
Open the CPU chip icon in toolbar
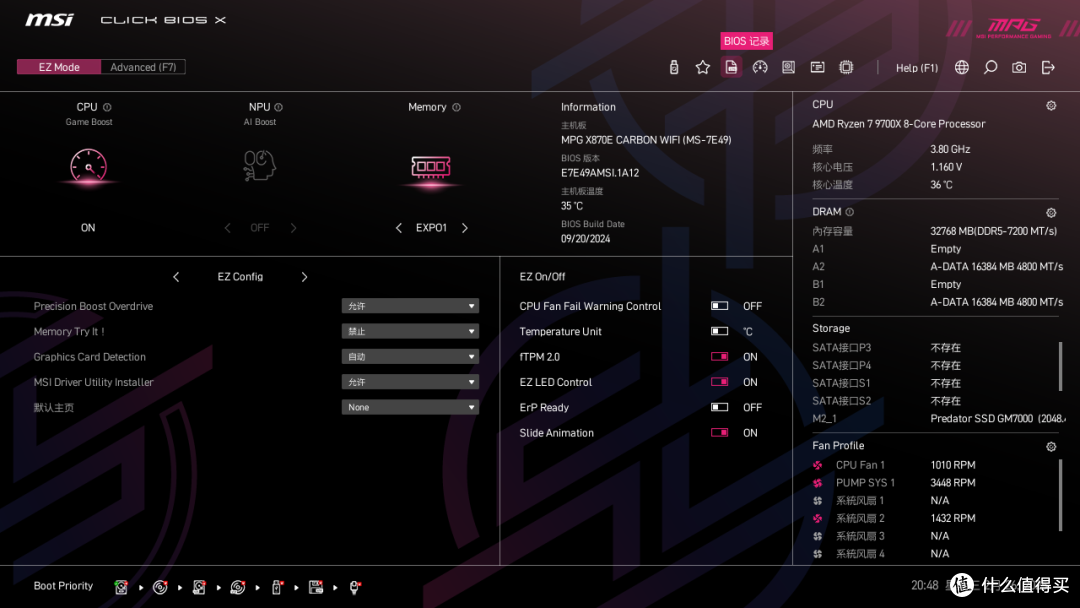tap(846, 67)
